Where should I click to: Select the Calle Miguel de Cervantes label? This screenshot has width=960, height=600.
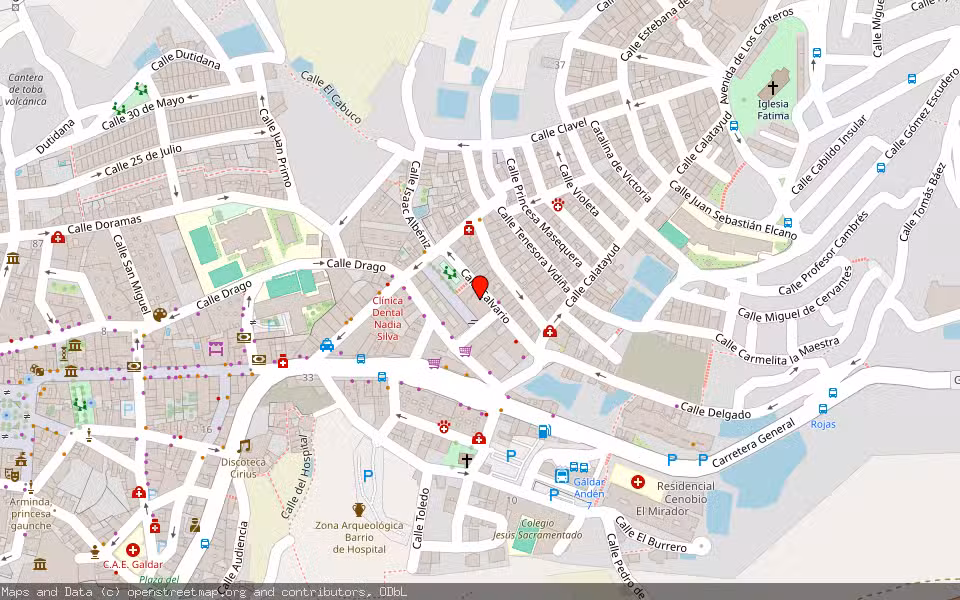795,294
